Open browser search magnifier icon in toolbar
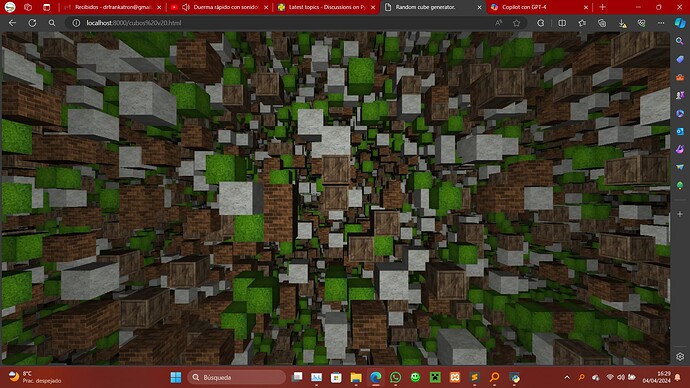Viewport: 690px width, 388px height. [52, 23]
